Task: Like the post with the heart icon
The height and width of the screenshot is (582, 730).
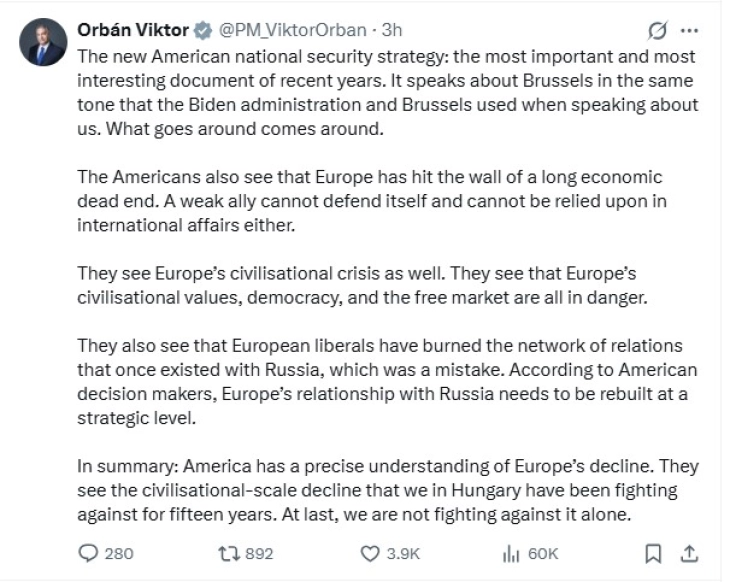Action: [x=370, y=553]
